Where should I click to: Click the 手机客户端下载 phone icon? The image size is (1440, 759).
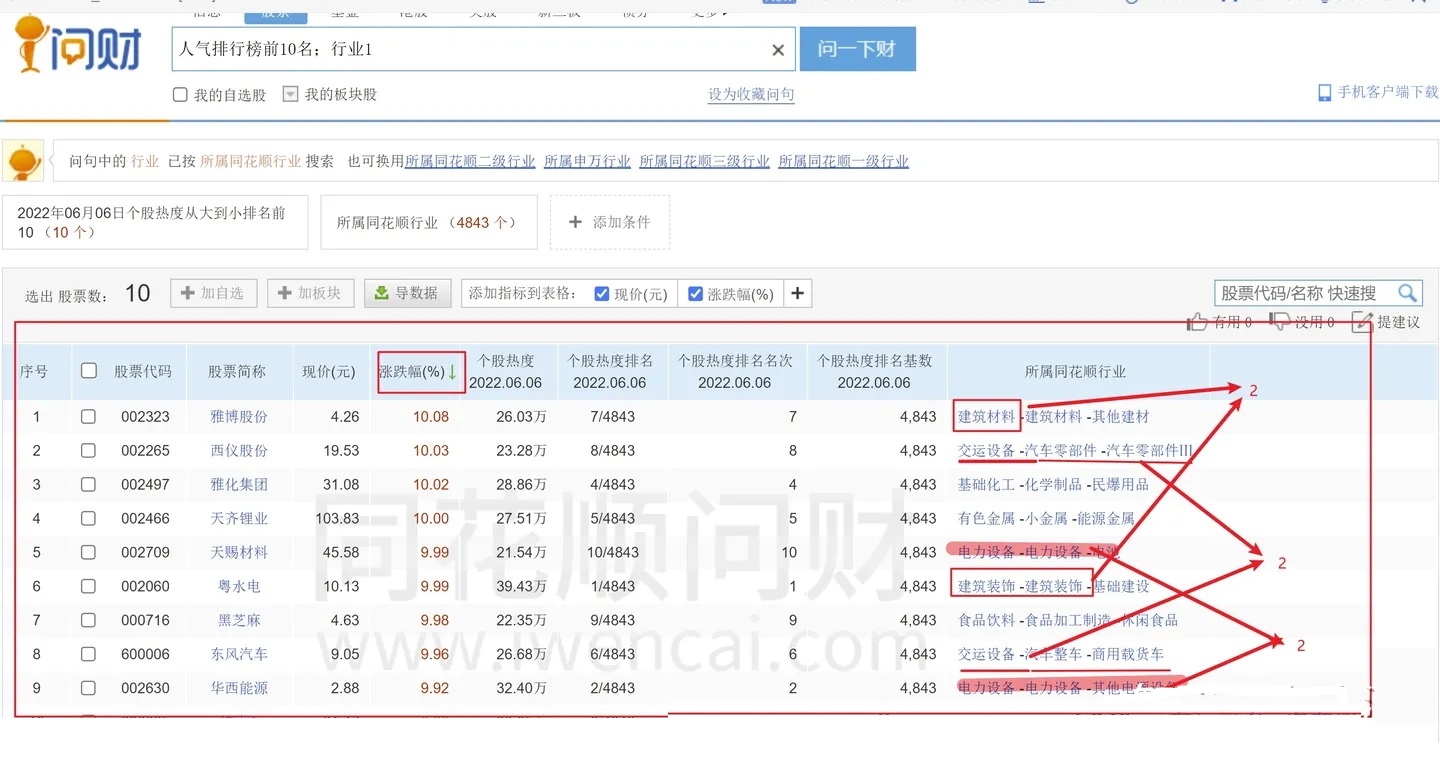pos(1325,93)
